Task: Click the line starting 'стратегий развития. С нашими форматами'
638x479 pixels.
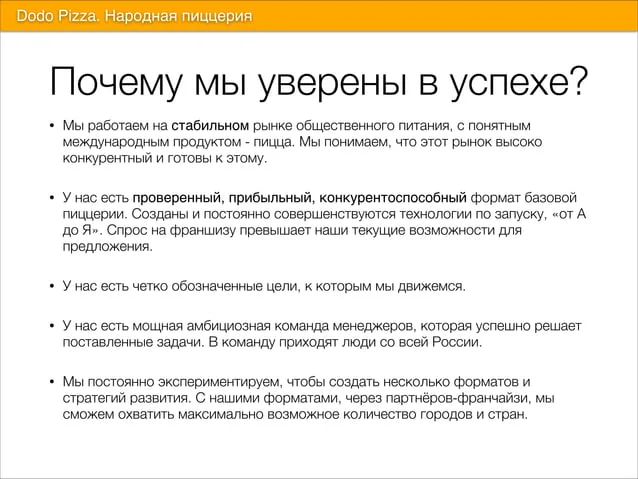Action: pyautogui.click(x=308, y=398)
